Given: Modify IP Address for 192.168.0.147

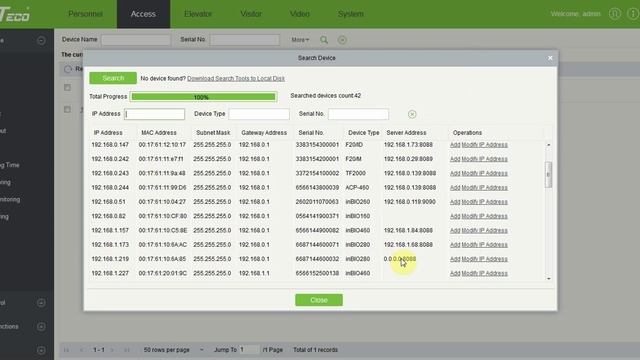Looking at the screenshot, I should coord(484,145).
